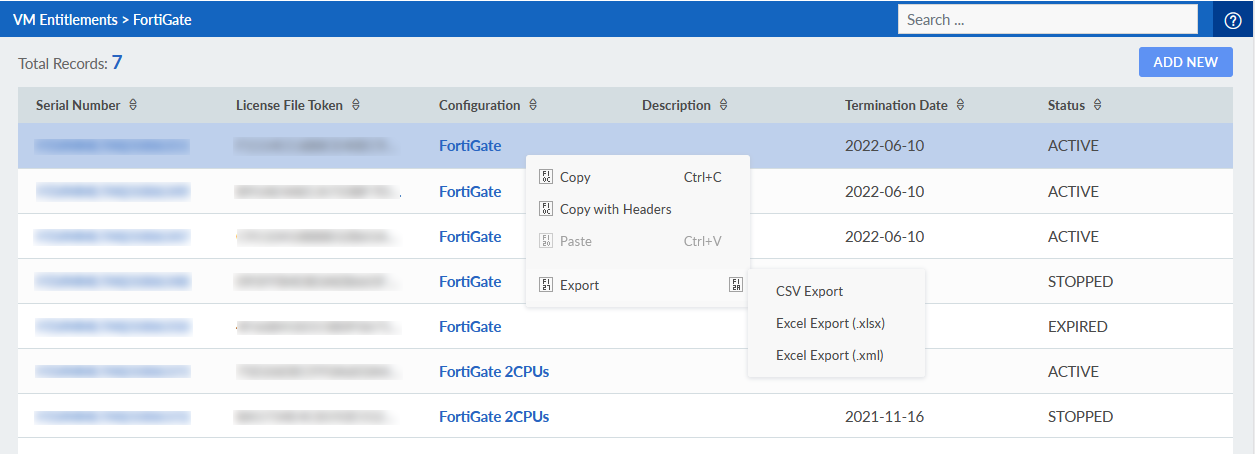Image resolution: width=1255 pixels, height=454 pixels.
Task: Open FortiGate link in the EXPIRED row
Action: click(x=470, y=326)
